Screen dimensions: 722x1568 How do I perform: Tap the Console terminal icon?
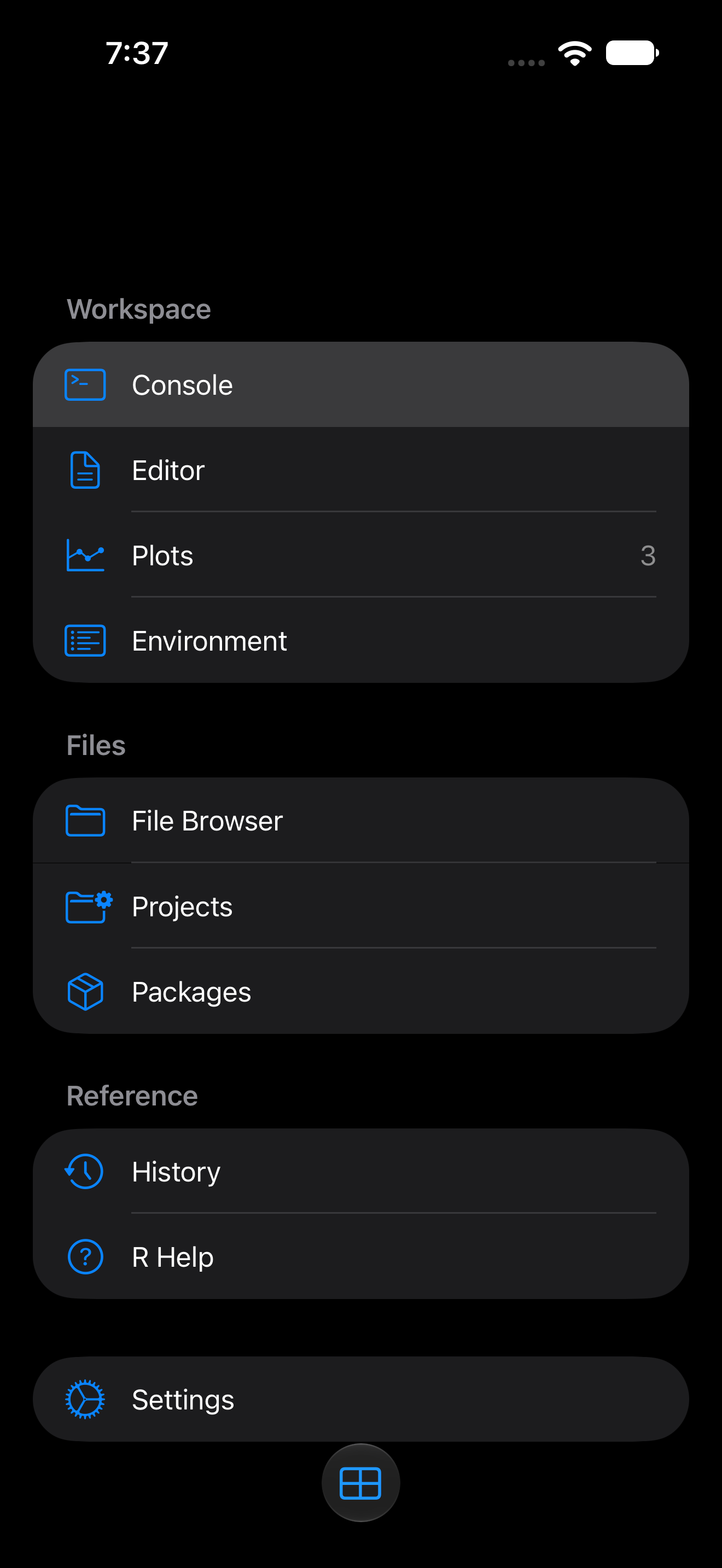(x=85, y=385)
